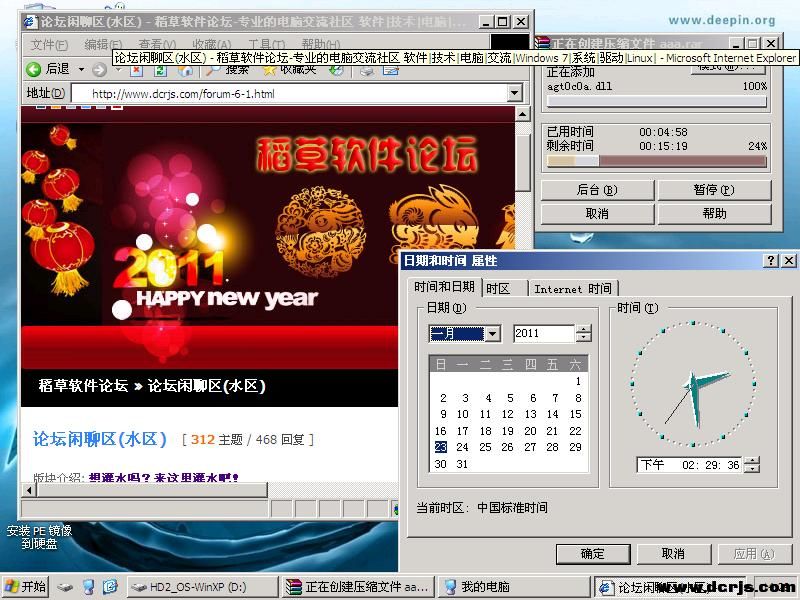Click the Internet Explorer quick launch icon
800x600 pixels.
tap(110, 586)
